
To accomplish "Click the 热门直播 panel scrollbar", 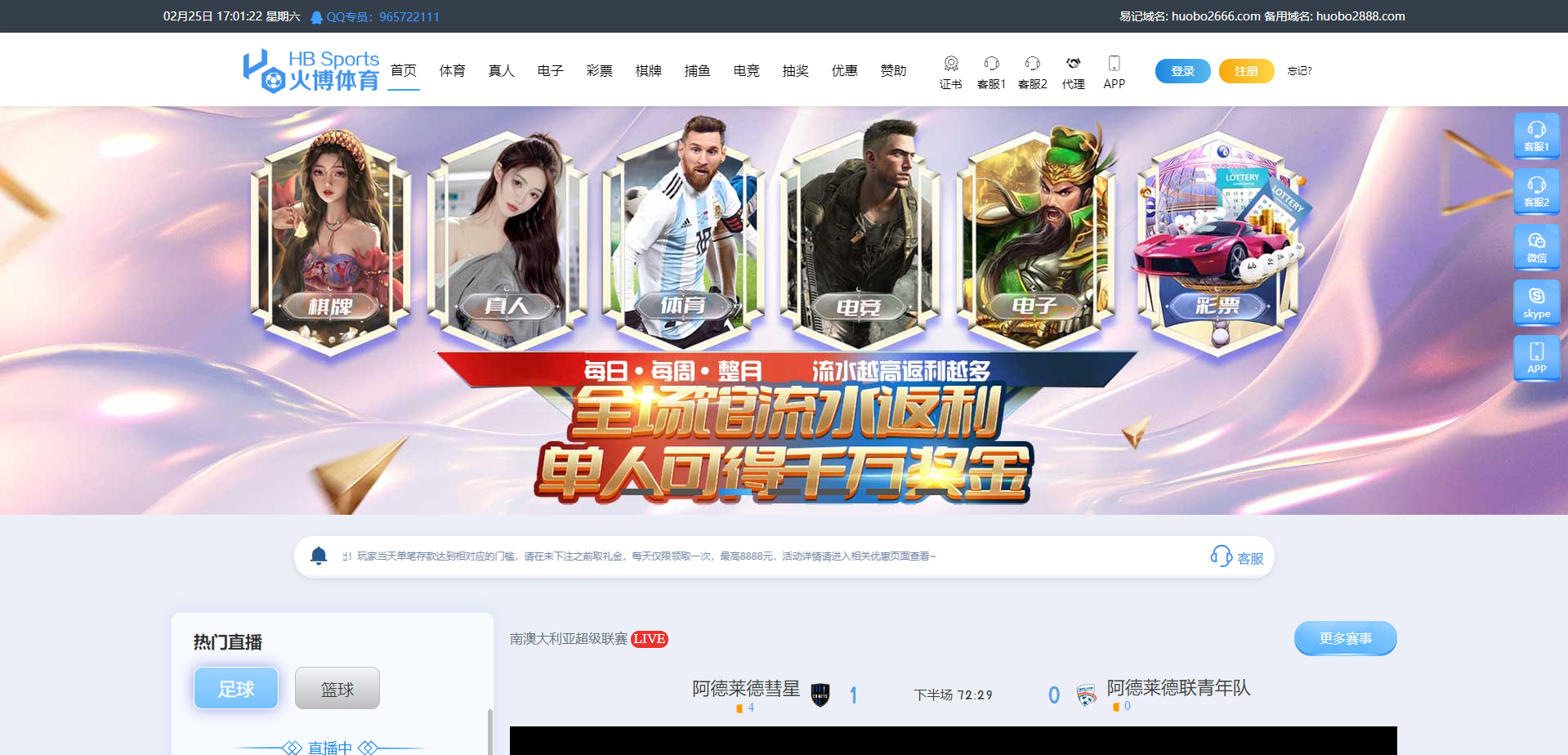I will click(490, 732).
